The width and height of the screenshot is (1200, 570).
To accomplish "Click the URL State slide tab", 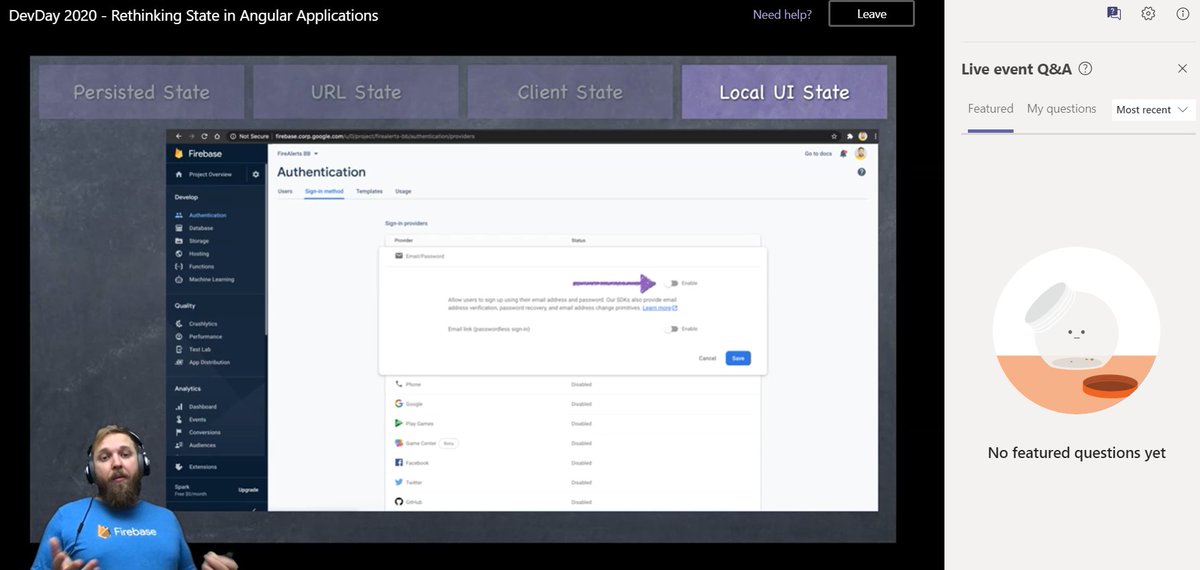I will point(356,92).
